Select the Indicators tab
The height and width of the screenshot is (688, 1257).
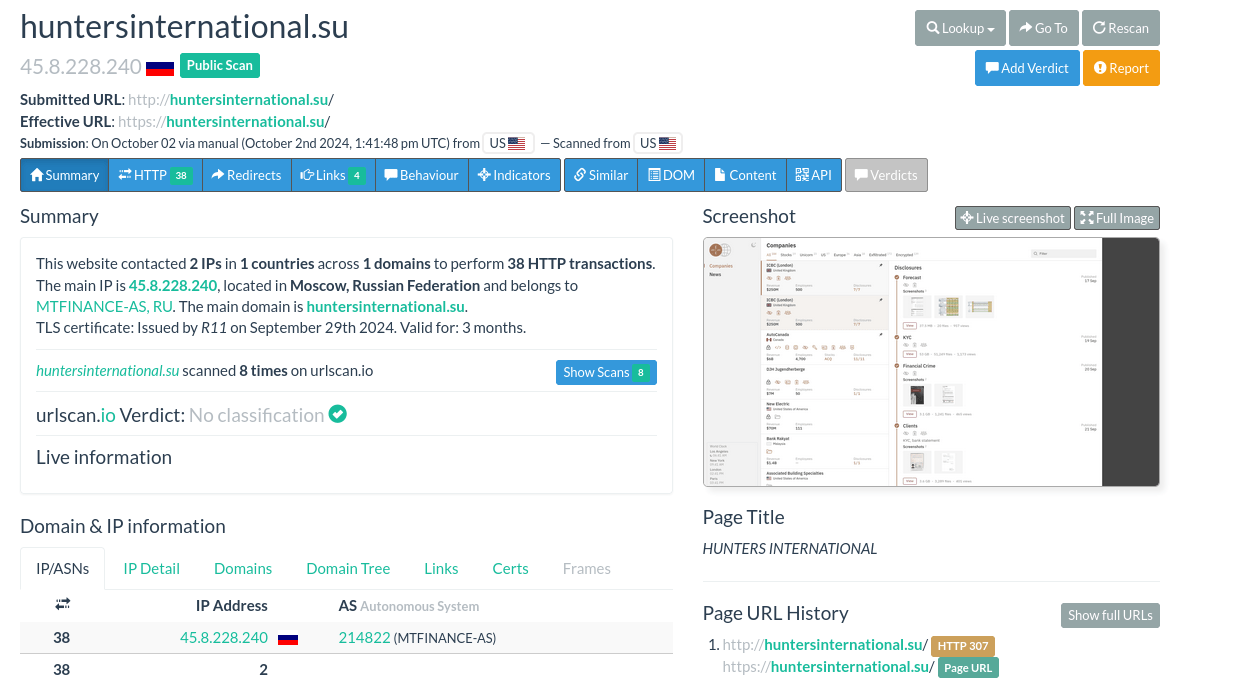(x=514, y=175)
